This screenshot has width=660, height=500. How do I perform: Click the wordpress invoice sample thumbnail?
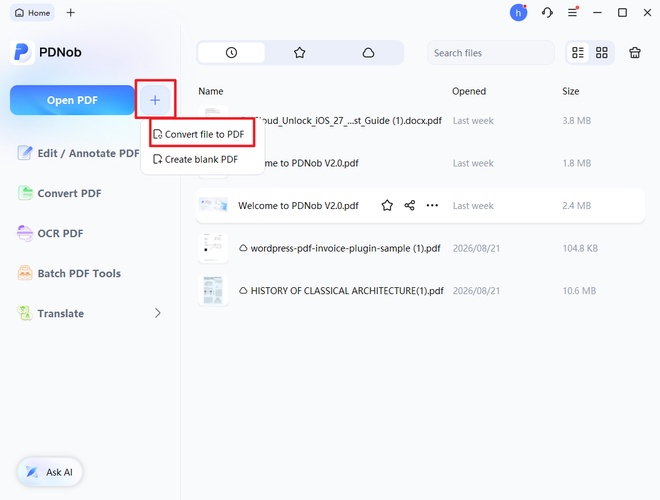pyautogui.click(x=213, y=248)
